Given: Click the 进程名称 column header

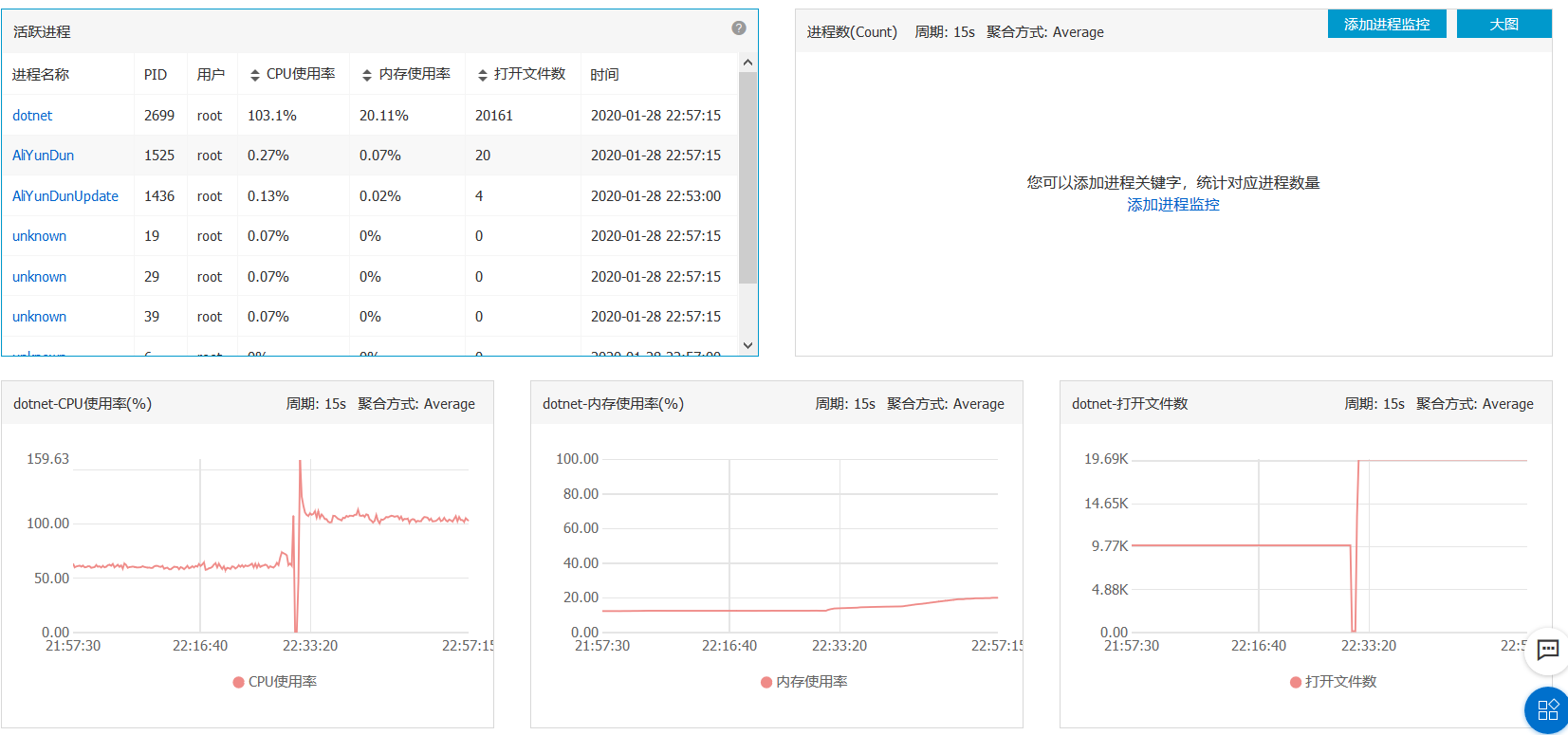Looking at the screenshot, I should pos(41,75).
